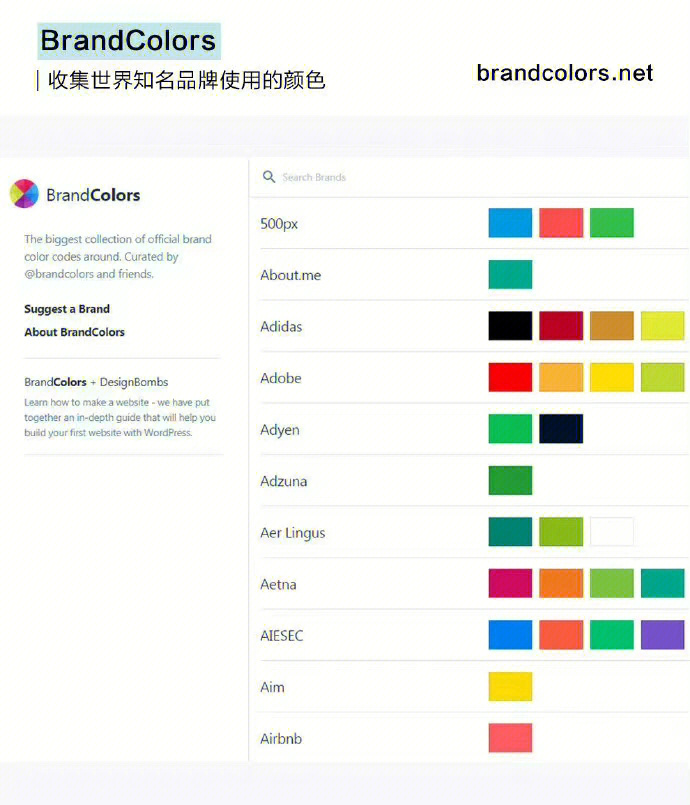
Task: Choose the Airbnb coral swatch
Action: tap(510, 738)
